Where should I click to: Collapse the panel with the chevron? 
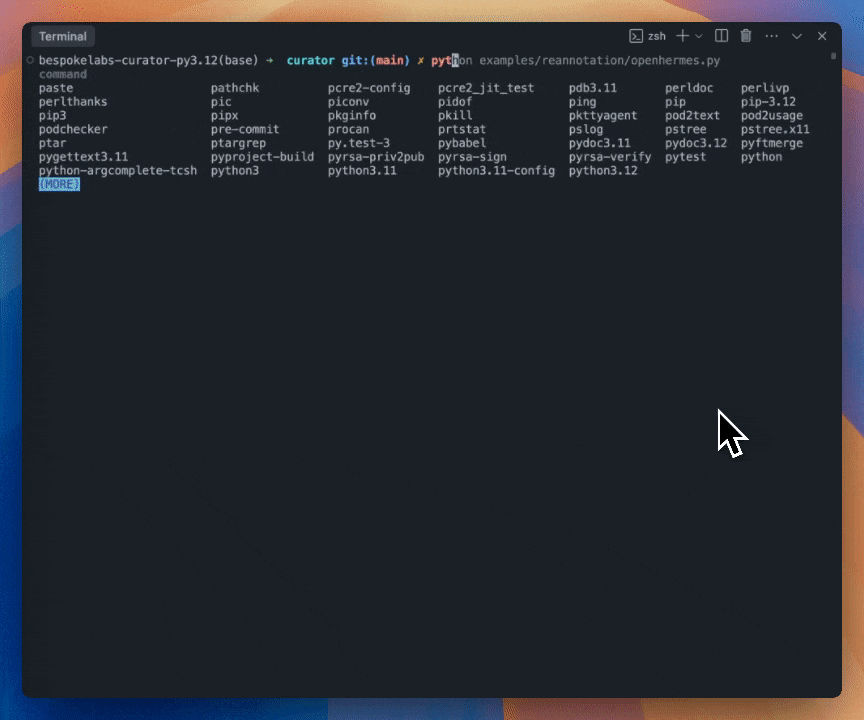click(x=797, y=36)
